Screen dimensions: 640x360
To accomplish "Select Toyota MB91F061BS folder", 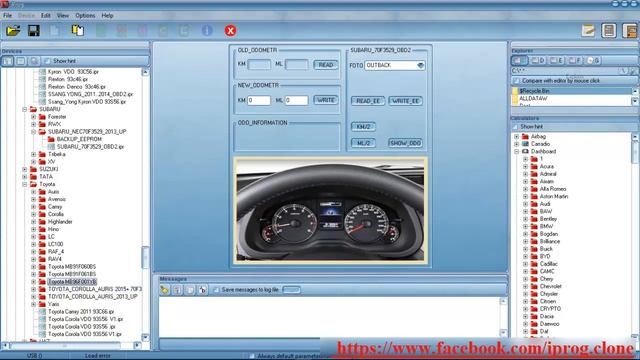I will 72,274.
